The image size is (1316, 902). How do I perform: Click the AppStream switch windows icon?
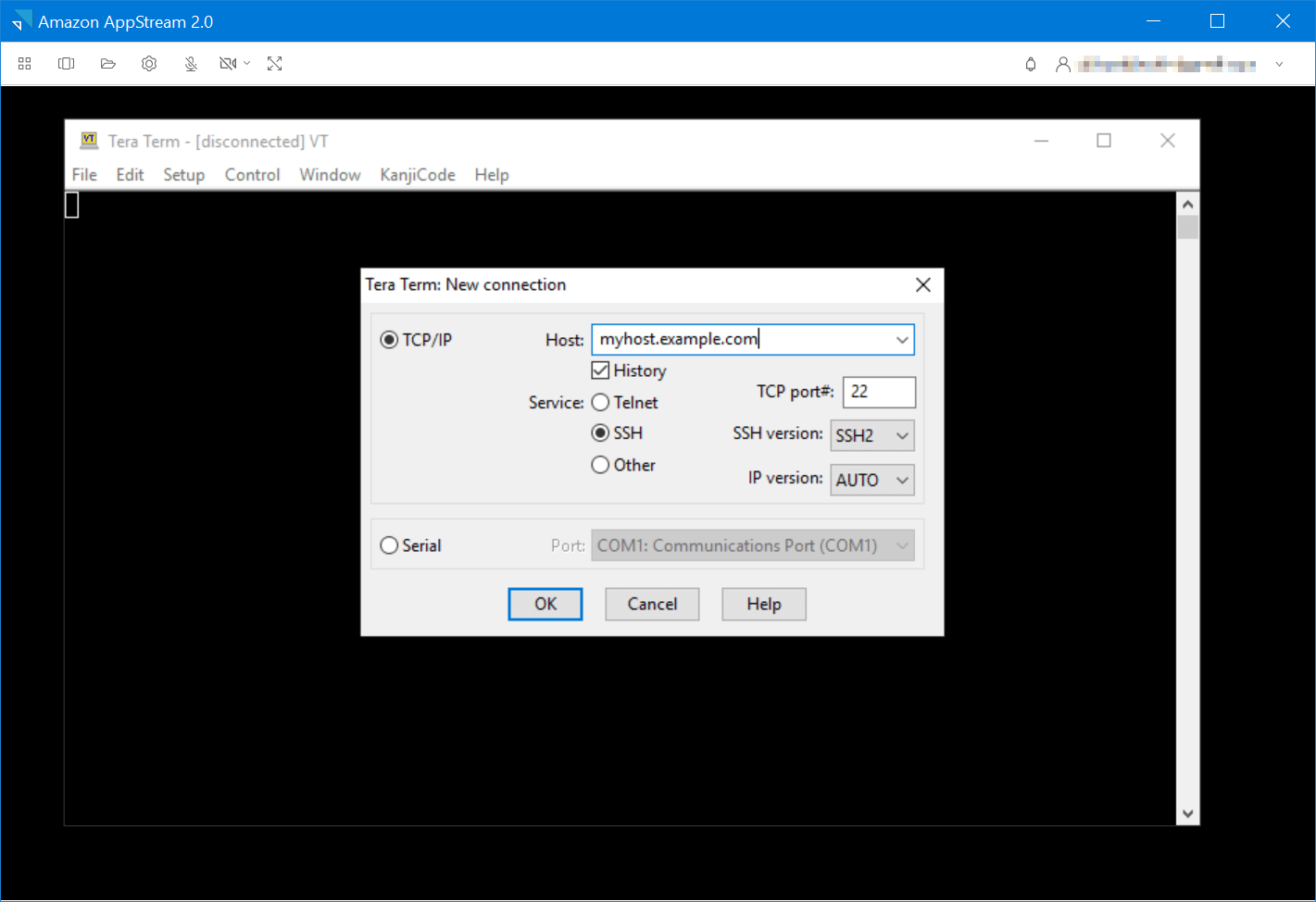67,64
